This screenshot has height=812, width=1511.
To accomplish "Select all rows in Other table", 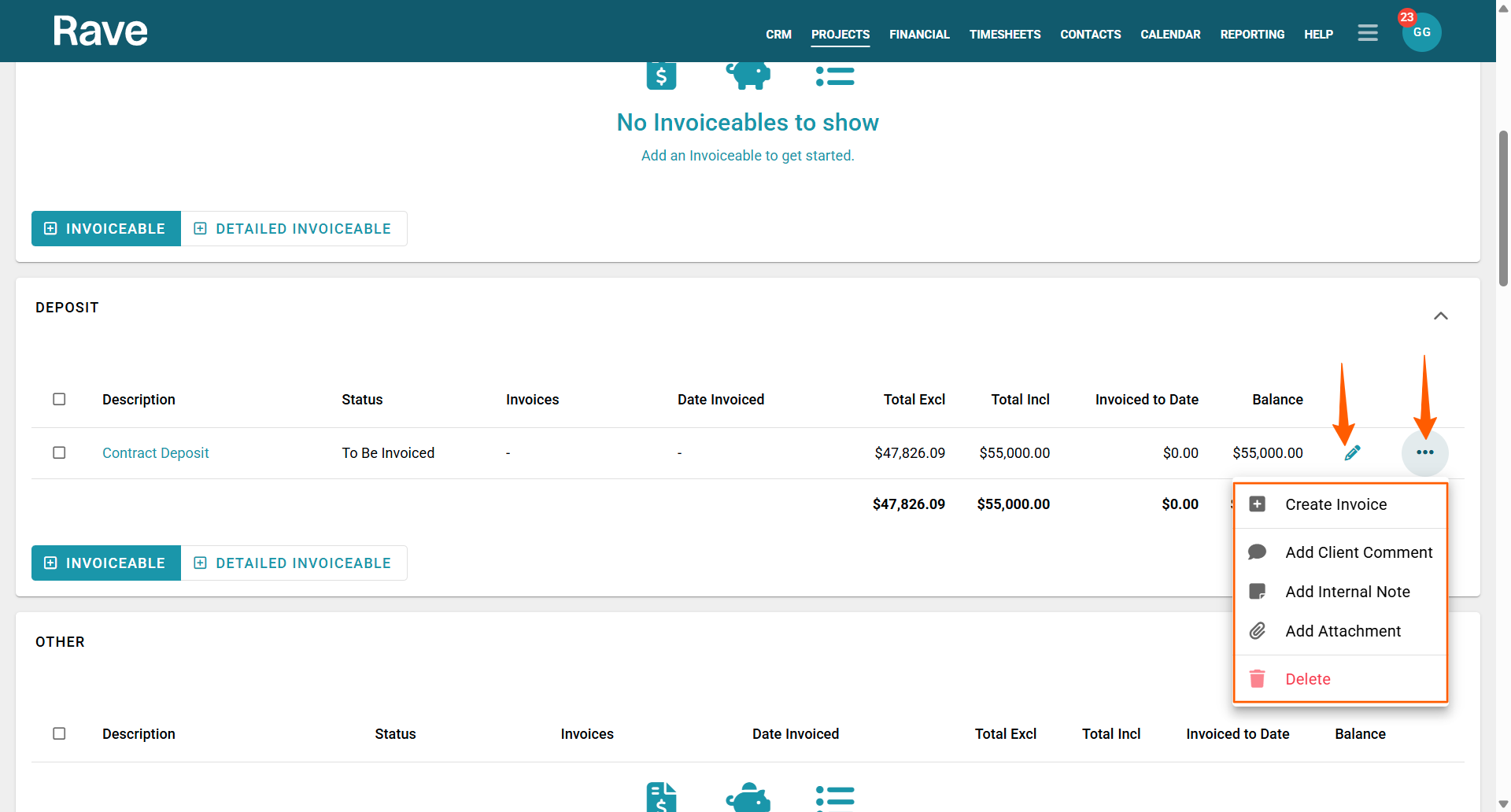I will pyautogui.click(x=59, y=733).
